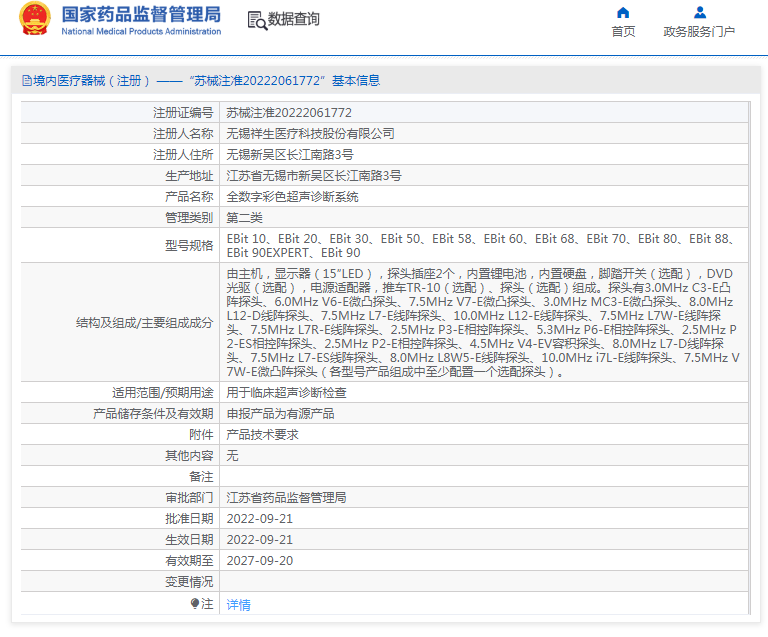
Task: Click attachment value 产品技术要求
Action: [x=263, y=435]
